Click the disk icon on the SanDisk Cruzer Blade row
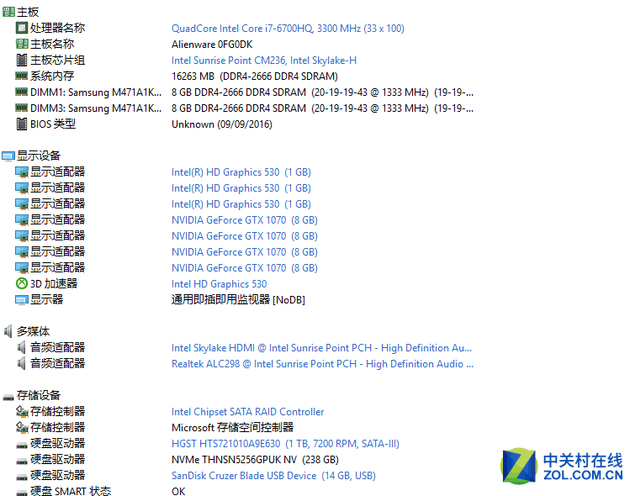The image size is (640, 496). click(22, 477)
